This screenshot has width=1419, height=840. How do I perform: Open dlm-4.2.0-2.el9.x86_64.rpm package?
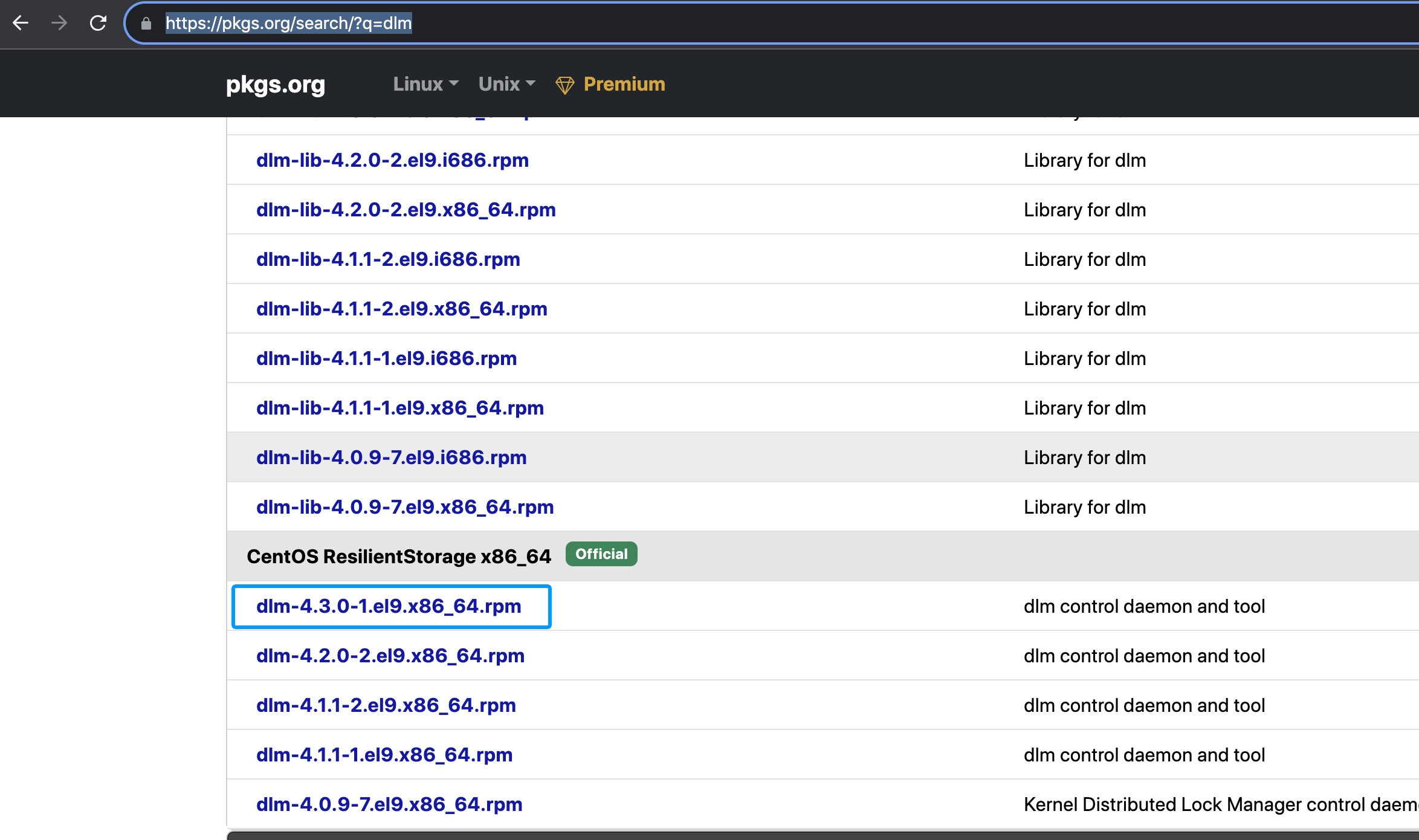click(x=390, y=656)
